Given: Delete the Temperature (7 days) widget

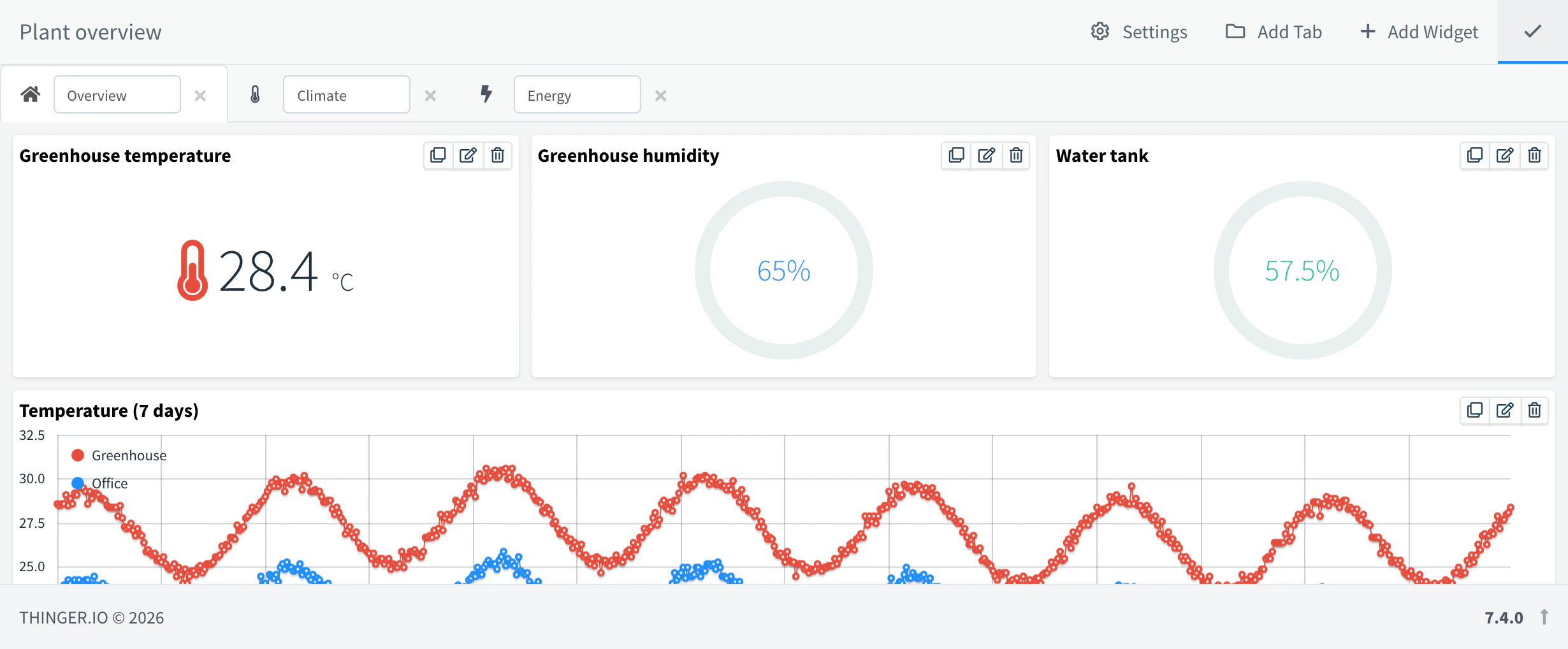Looking at the screenshot, I should click(1535, 410).
